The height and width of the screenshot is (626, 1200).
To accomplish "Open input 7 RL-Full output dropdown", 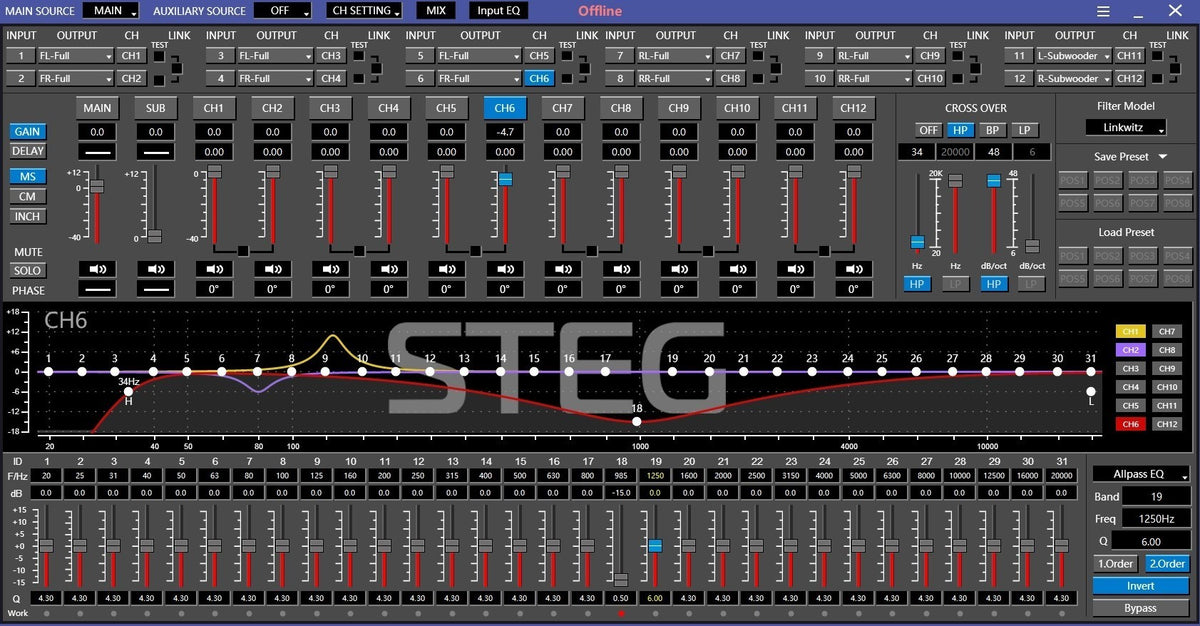I will coord(675,56).
